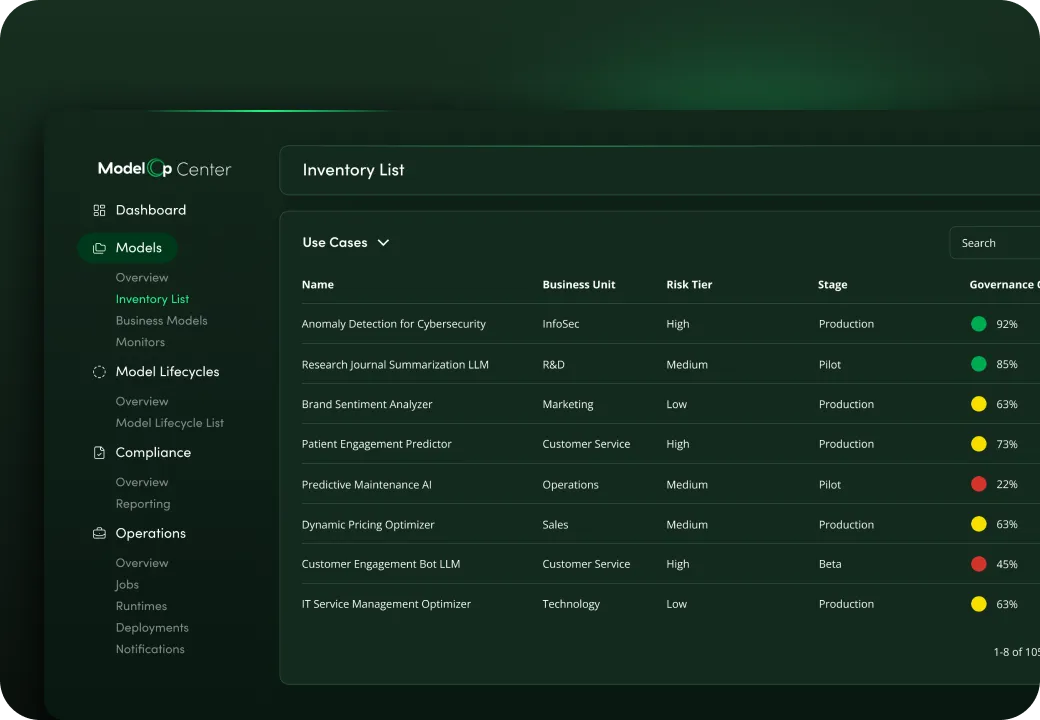Sort by Governance column header
This screenshot has width=1040, height=720.
(1004, 284)
